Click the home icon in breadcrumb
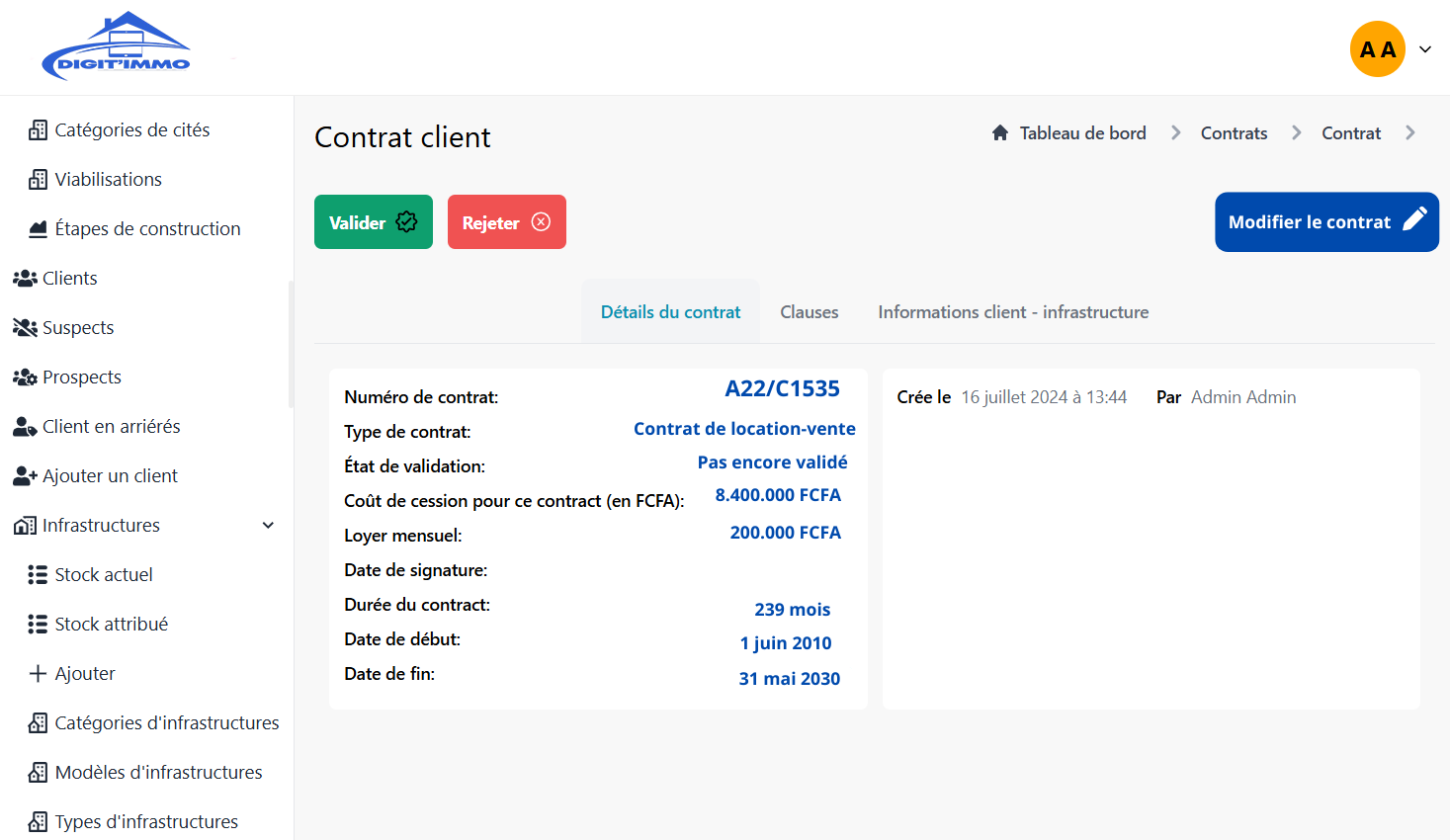This screenshot has width=1450, height=840. click(x=1000, y=133)
